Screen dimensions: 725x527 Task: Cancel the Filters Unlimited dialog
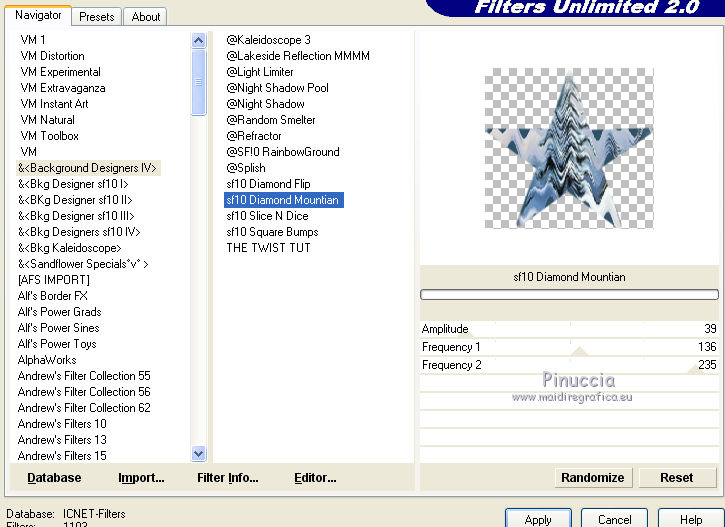coord(614,519)
